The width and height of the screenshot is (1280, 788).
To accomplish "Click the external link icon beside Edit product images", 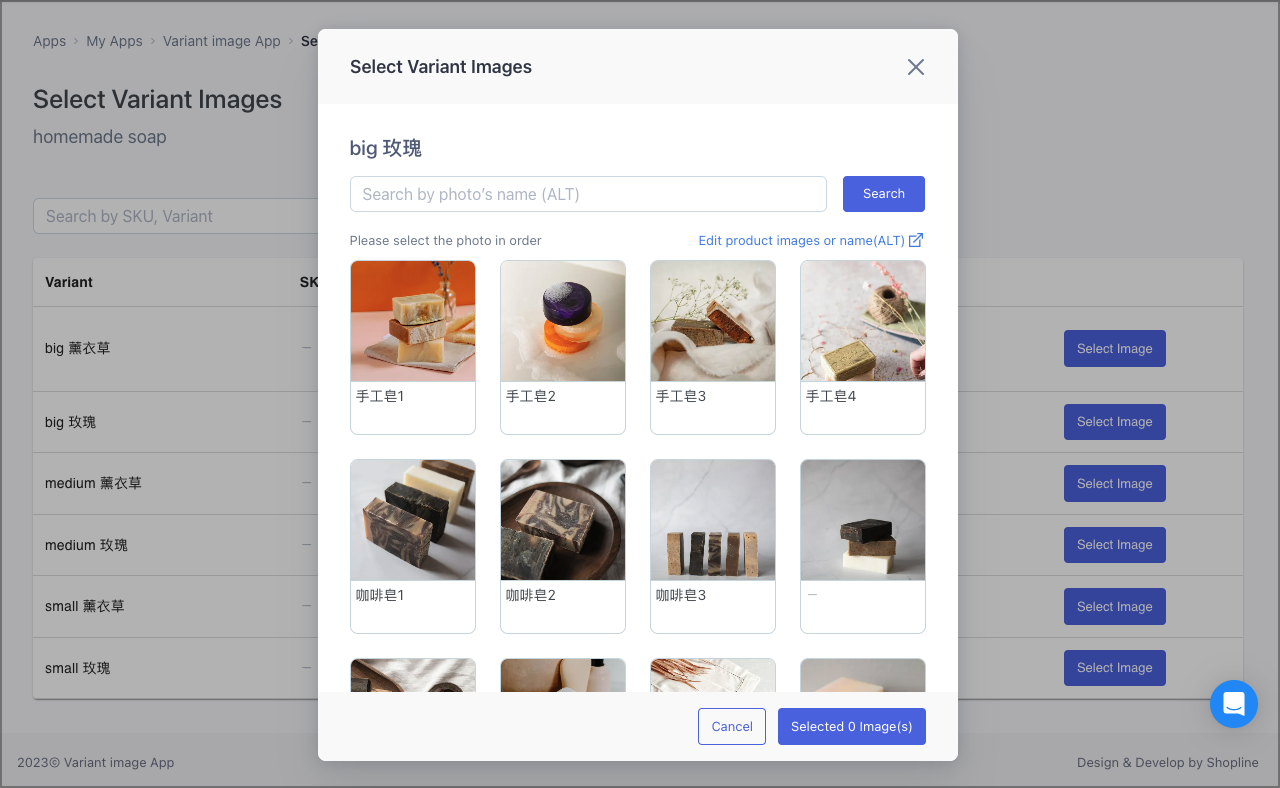I will click(x=916, y=240).
